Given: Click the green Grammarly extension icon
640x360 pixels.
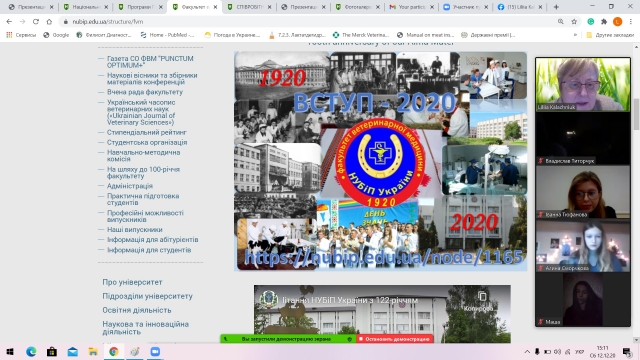Looking at the screenshot, I should pos(591,22).
